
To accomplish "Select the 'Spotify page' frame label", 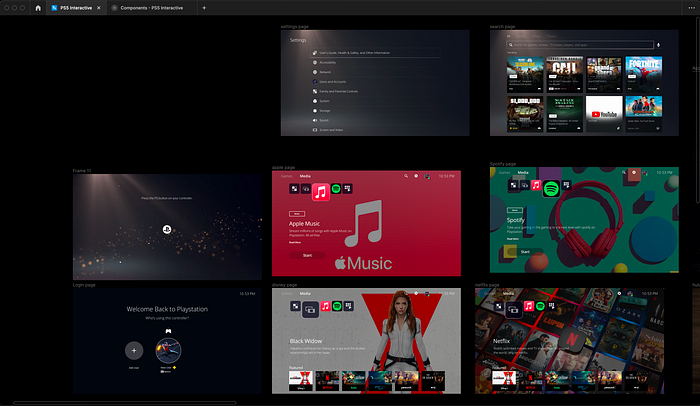I will pos(503,164).
